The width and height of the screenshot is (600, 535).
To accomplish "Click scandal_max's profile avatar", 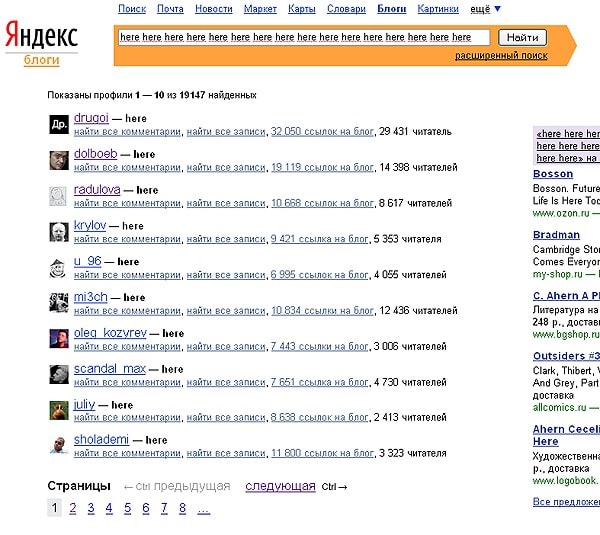I will click(59, 374).
